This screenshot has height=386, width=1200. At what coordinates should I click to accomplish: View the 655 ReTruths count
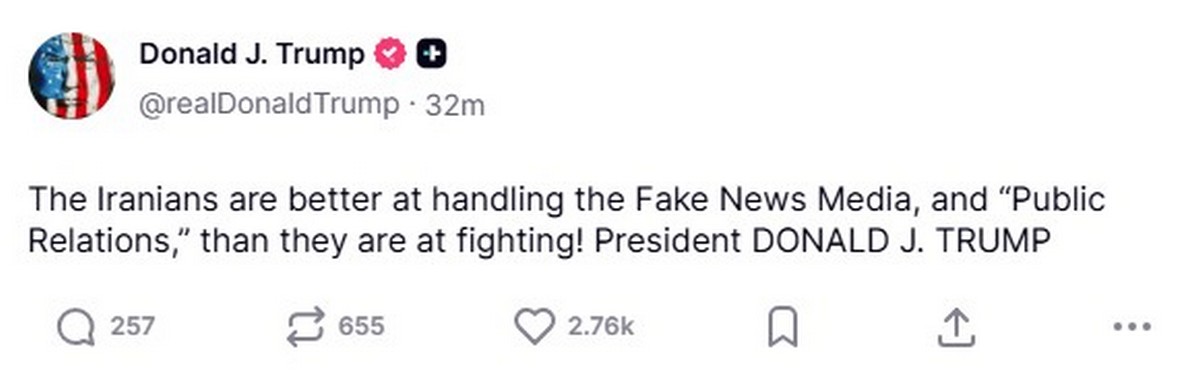pos(363,326)
